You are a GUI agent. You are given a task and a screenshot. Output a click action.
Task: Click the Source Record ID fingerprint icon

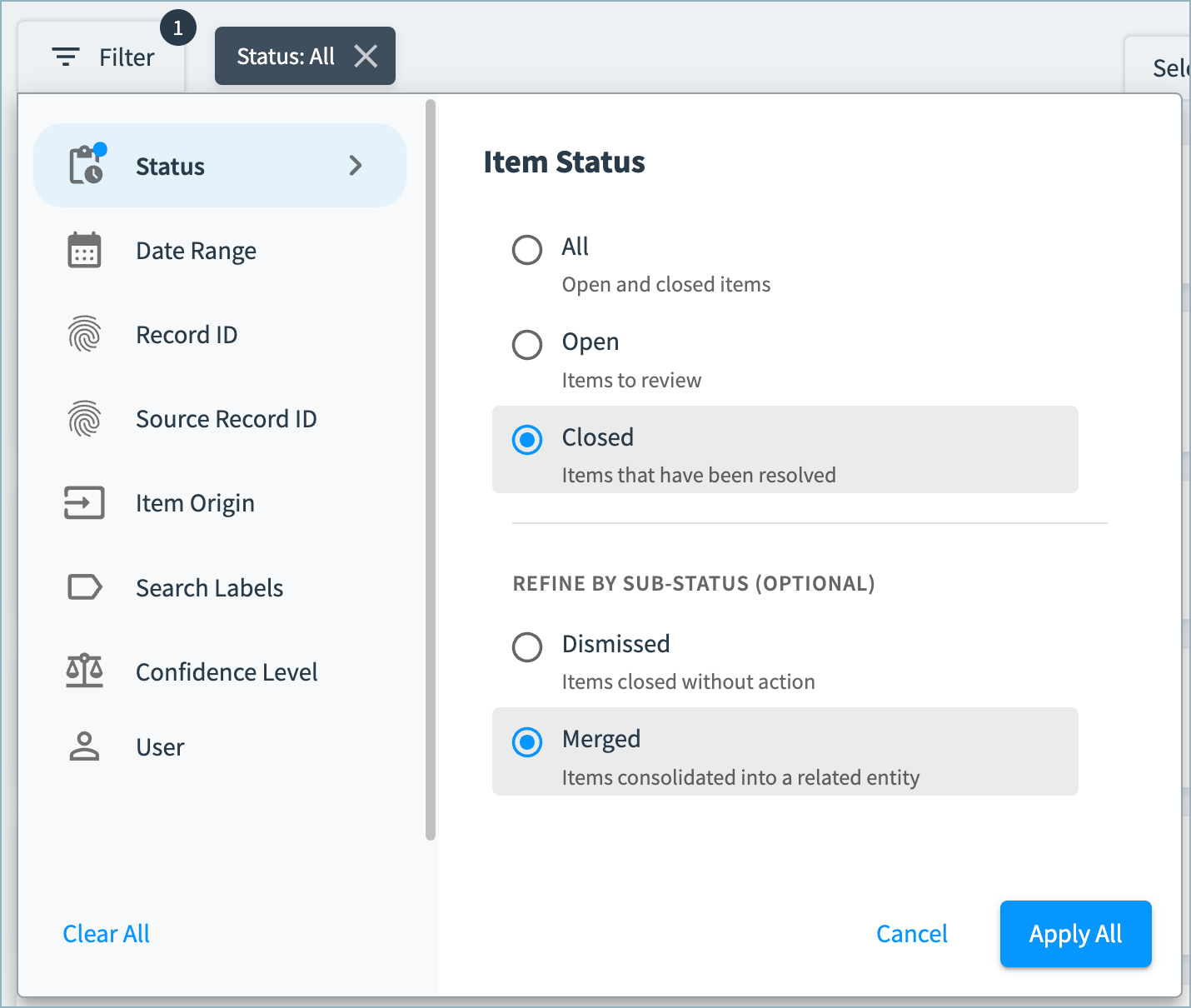84,418
